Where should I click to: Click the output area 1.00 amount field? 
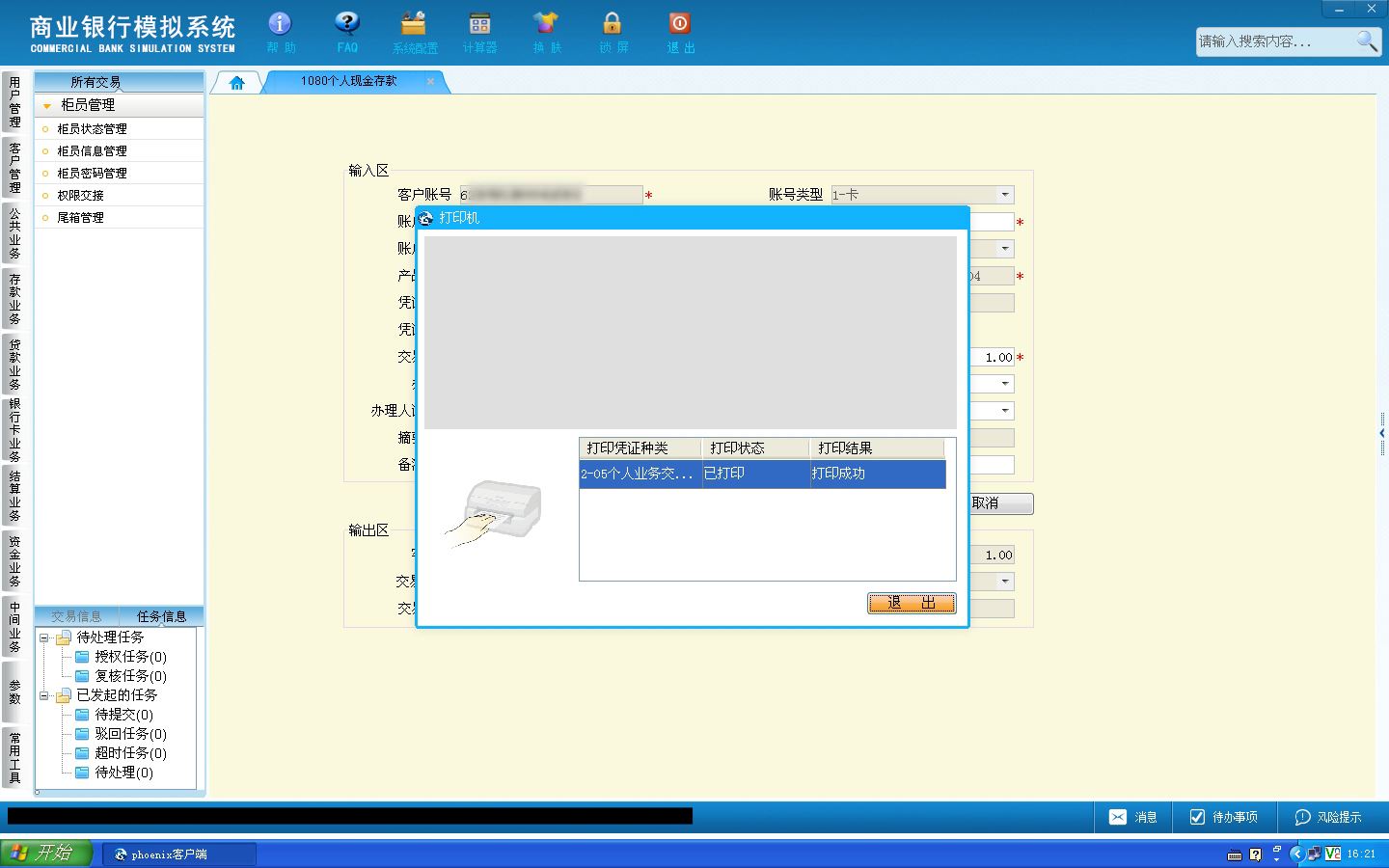pyautogui.click(x=992, y=555)
